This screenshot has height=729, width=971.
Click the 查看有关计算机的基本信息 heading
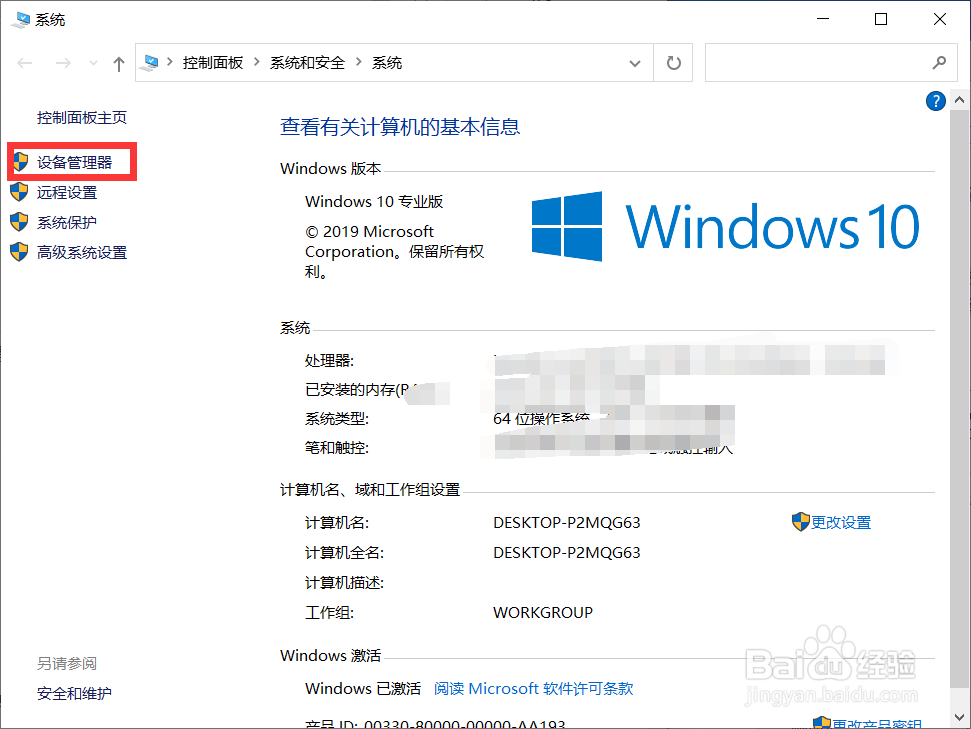click(x=400, y=127)
